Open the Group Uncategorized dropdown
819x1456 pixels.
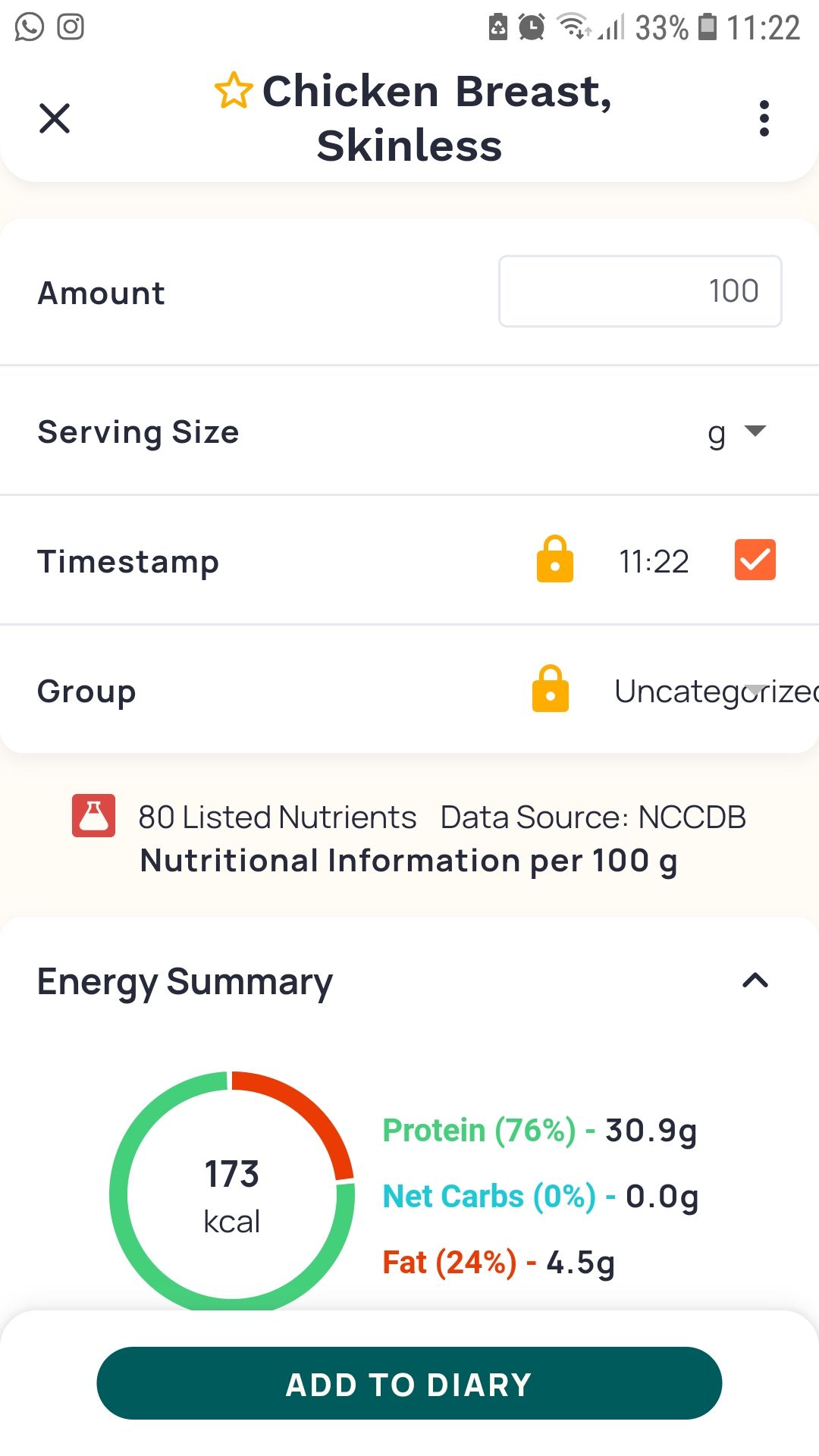[x=713, y=691]
